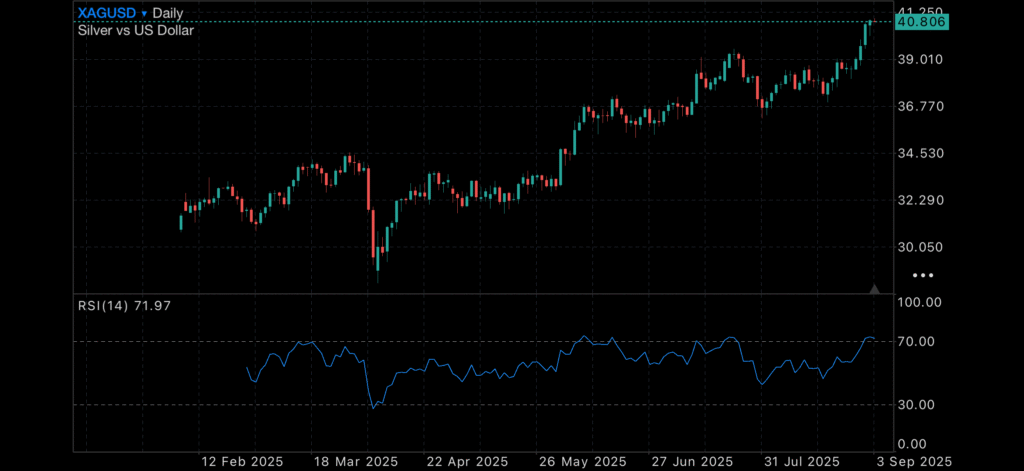Open RSI(14) 71.97 indicator settings
Viewport: 1024px width, 471px height.
click(x=124, y=305)
